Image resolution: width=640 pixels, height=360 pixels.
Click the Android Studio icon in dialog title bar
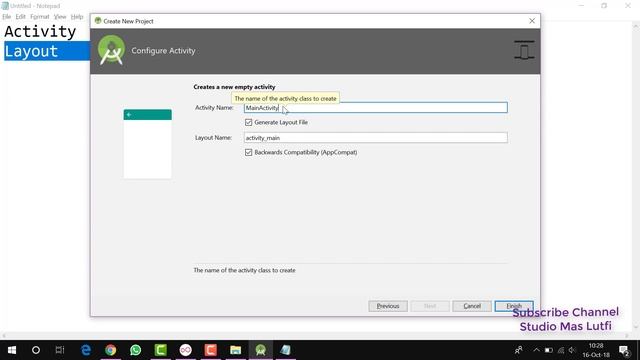[98, 21]
